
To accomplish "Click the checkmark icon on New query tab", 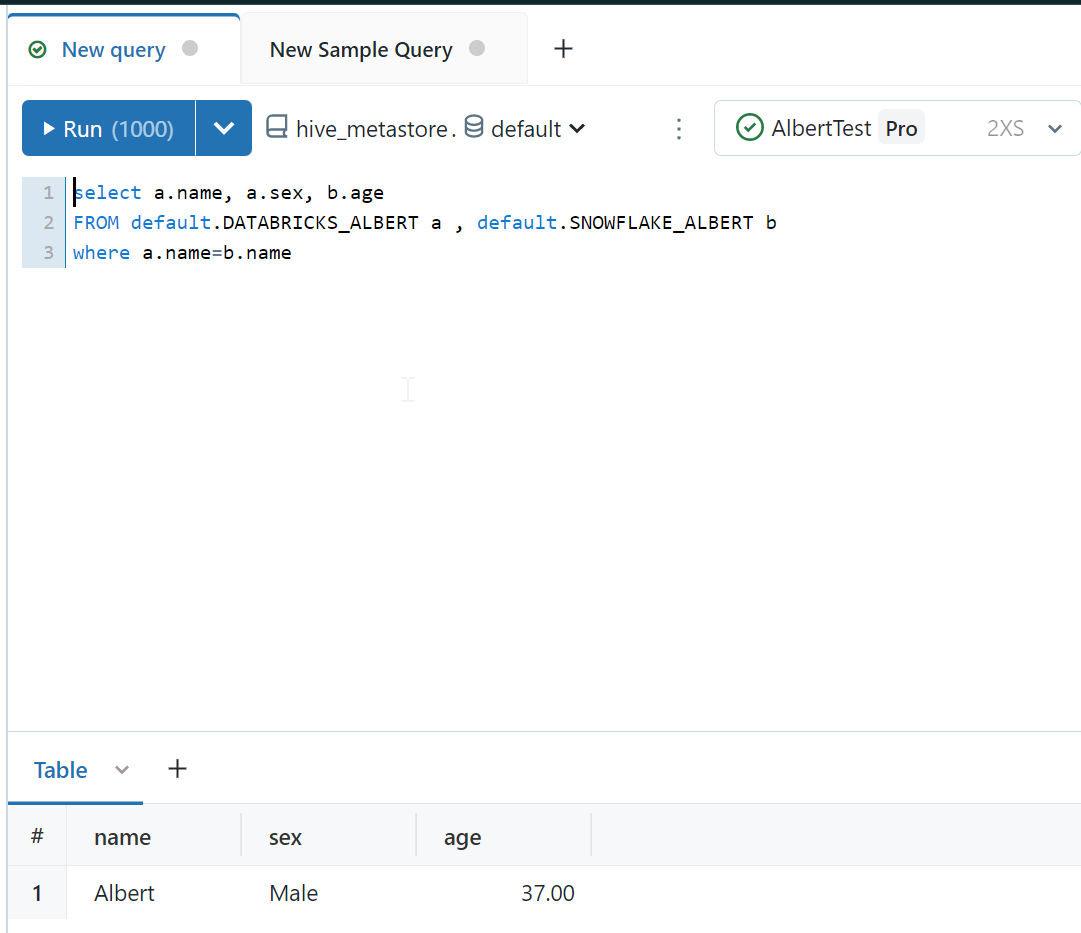I will 37,47.
